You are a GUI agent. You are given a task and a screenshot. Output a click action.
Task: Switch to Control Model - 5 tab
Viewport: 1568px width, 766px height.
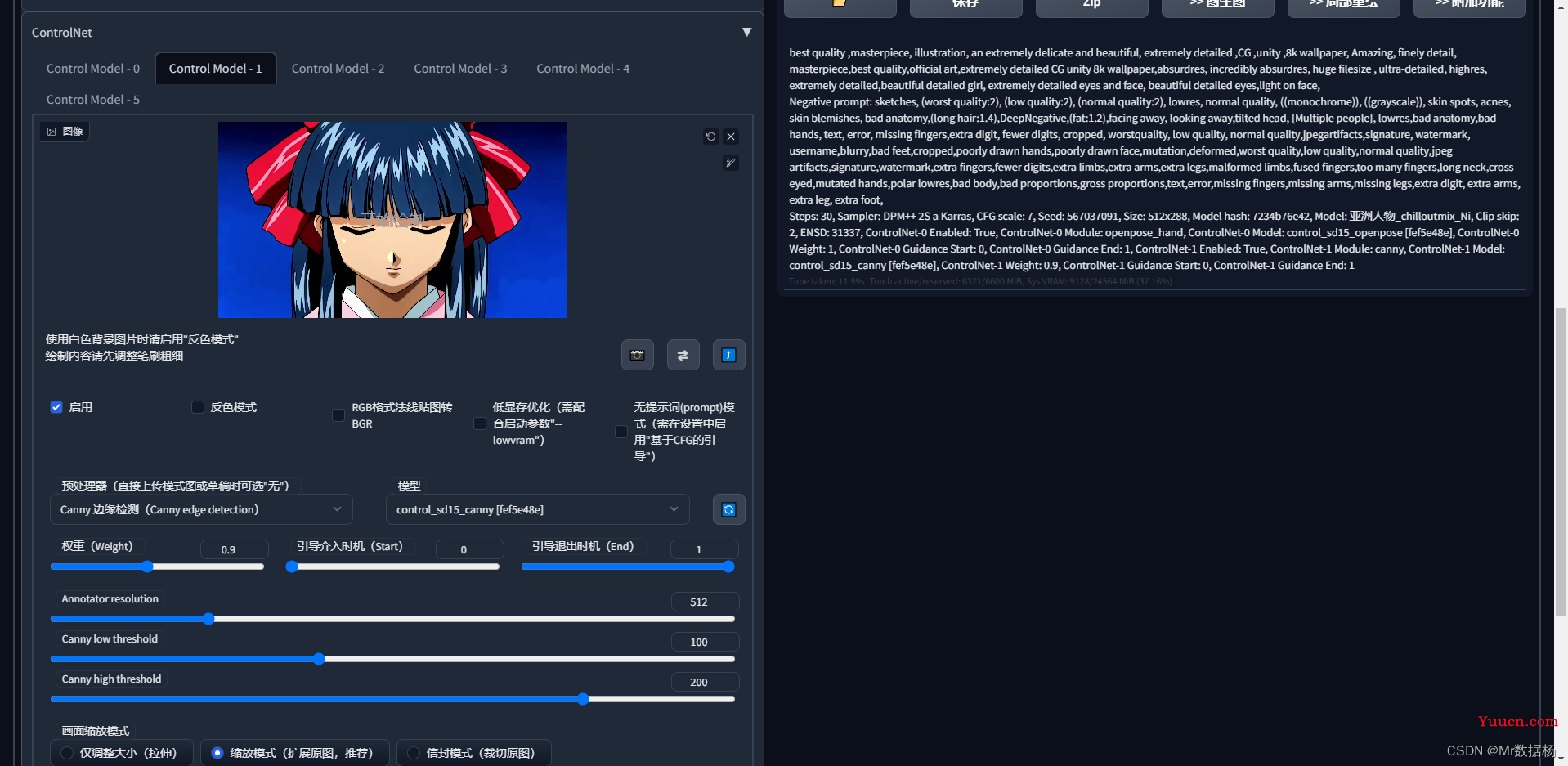point(93,100)
